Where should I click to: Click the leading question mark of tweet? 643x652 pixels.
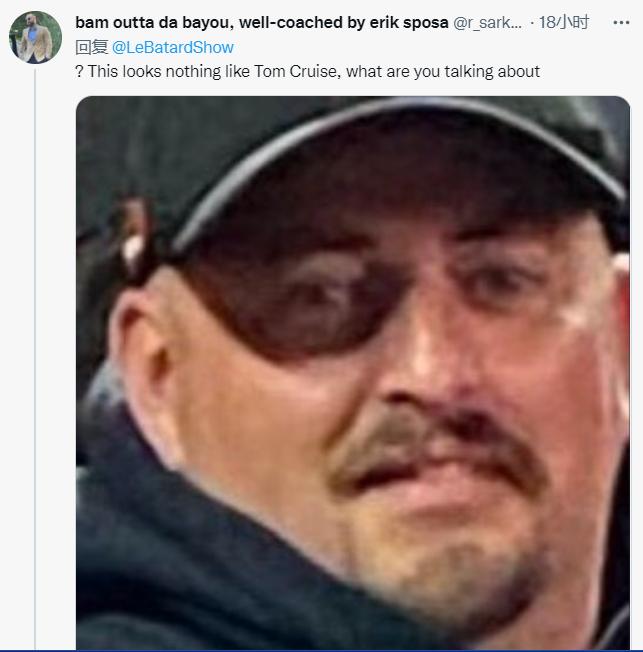click(x=79, y=72)
